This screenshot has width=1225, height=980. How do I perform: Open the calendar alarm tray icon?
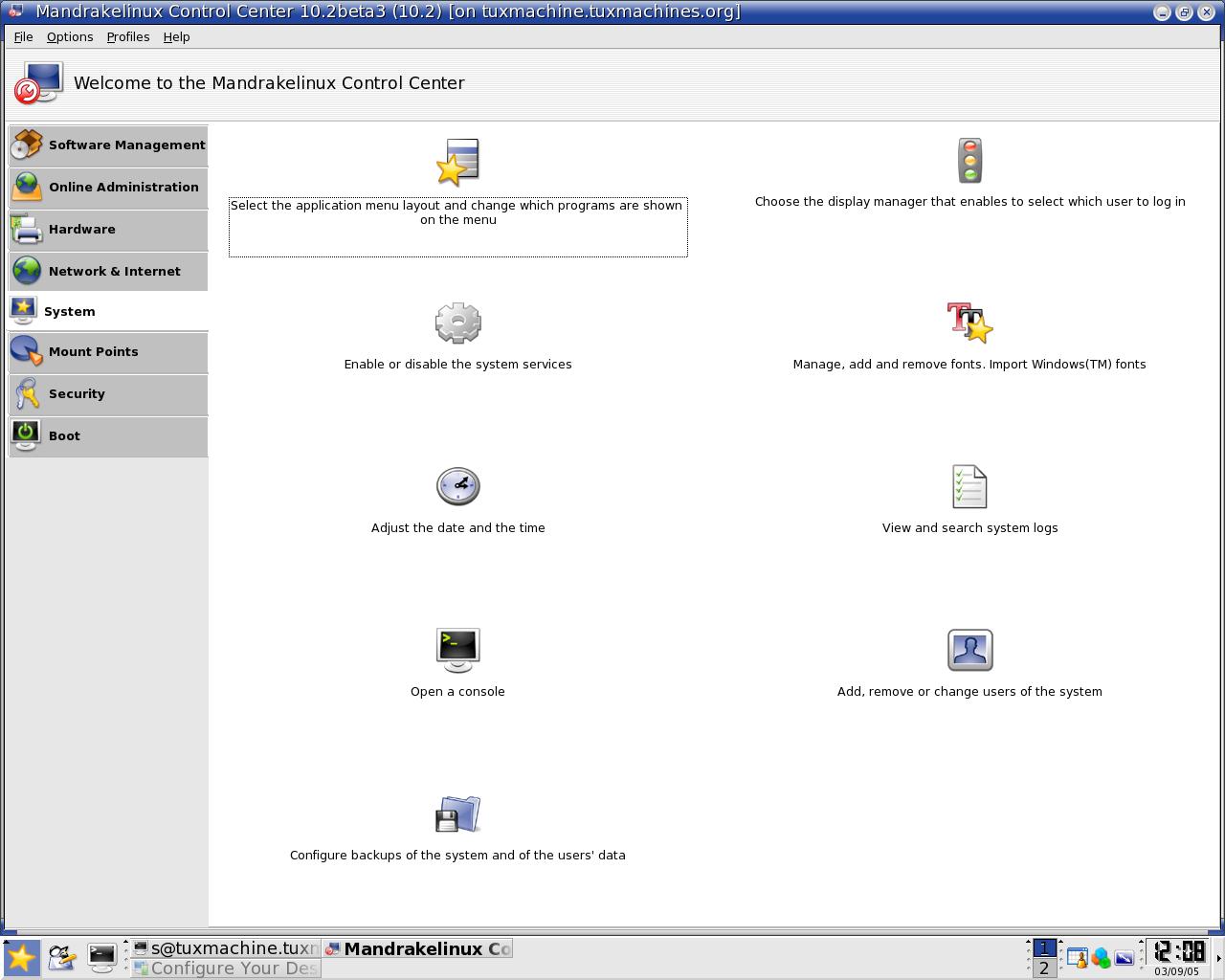point(1077,958)
